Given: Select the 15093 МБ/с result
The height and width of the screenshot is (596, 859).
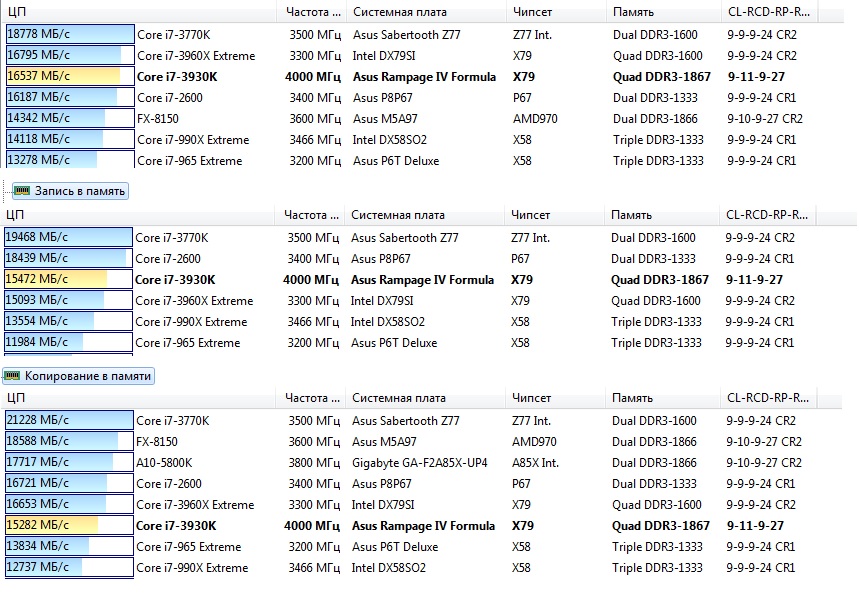Looking at the screenshot, I should 68,300.
